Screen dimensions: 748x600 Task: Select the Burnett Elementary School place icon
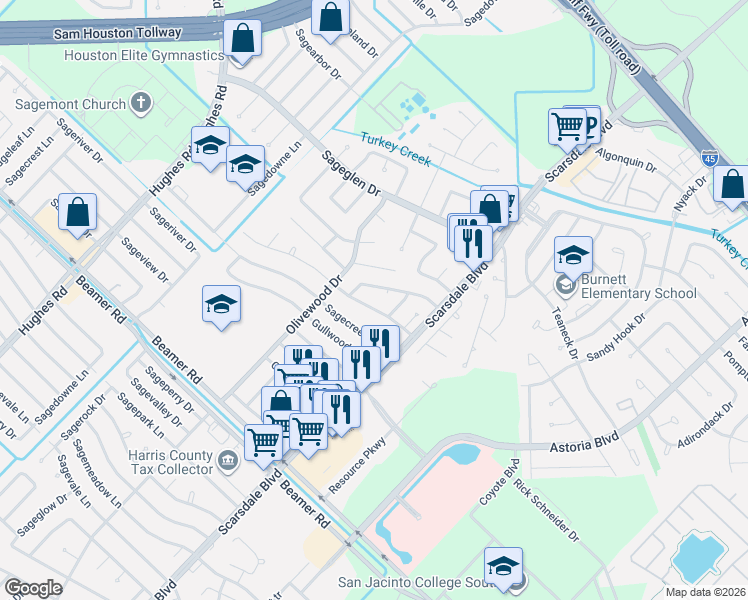click(x=566, y=286)
